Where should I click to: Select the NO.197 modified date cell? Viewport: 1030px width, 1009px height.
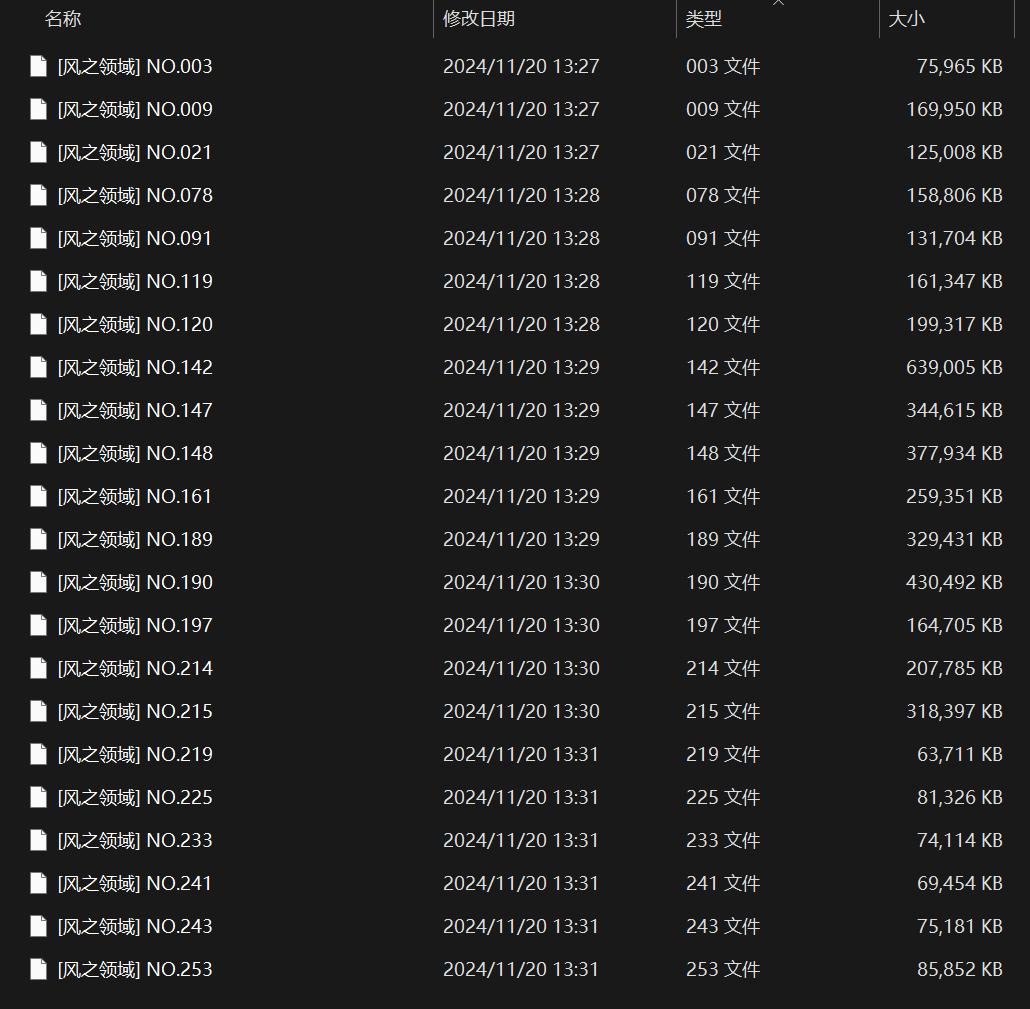(x=521, y=625)
